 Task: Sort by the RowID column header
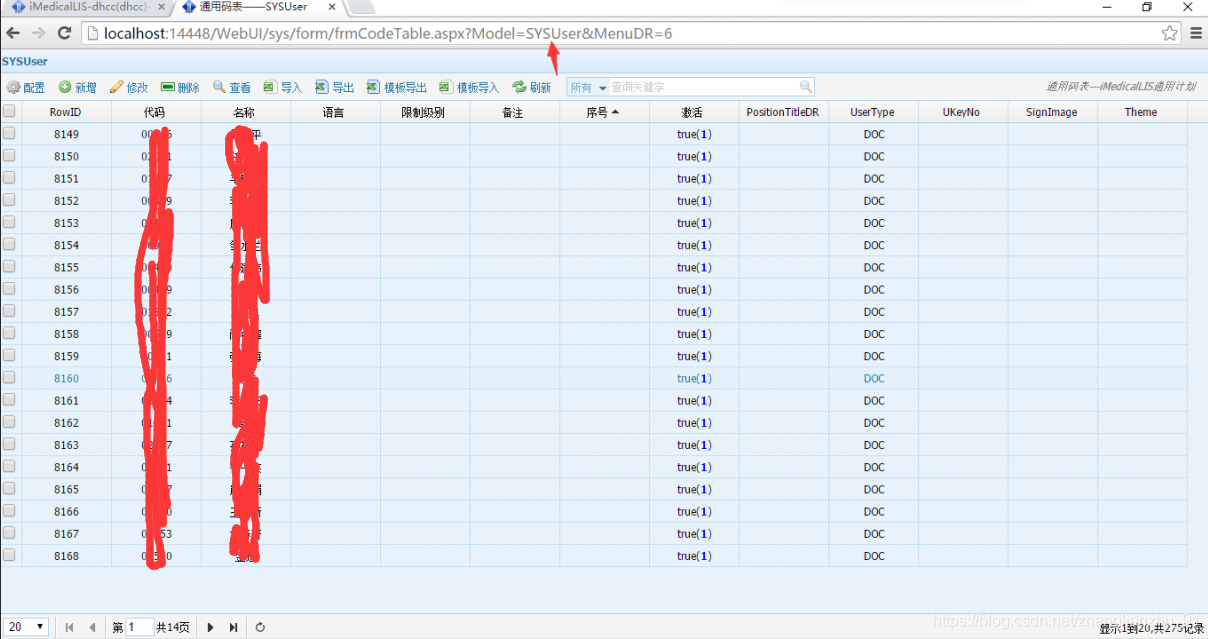point(66,112)
